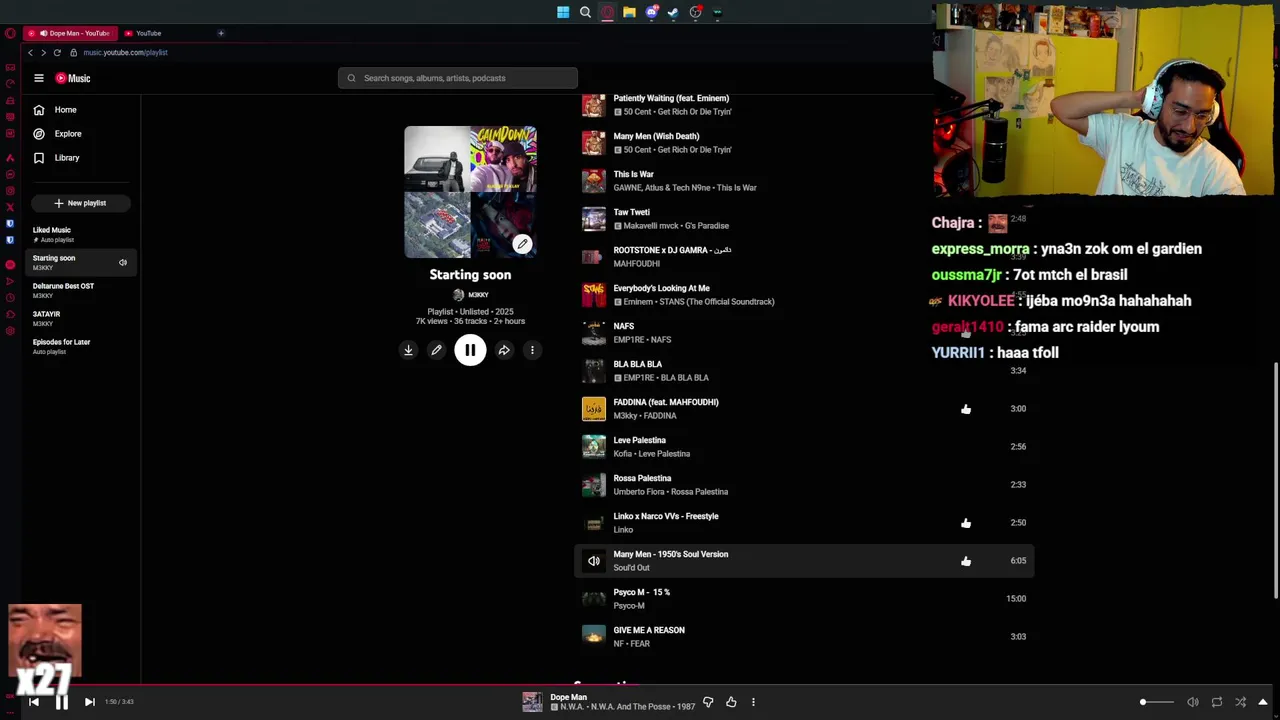
Task: Share the Starting soon playlist
Action: pyautogui.click(x=504, y=350)
